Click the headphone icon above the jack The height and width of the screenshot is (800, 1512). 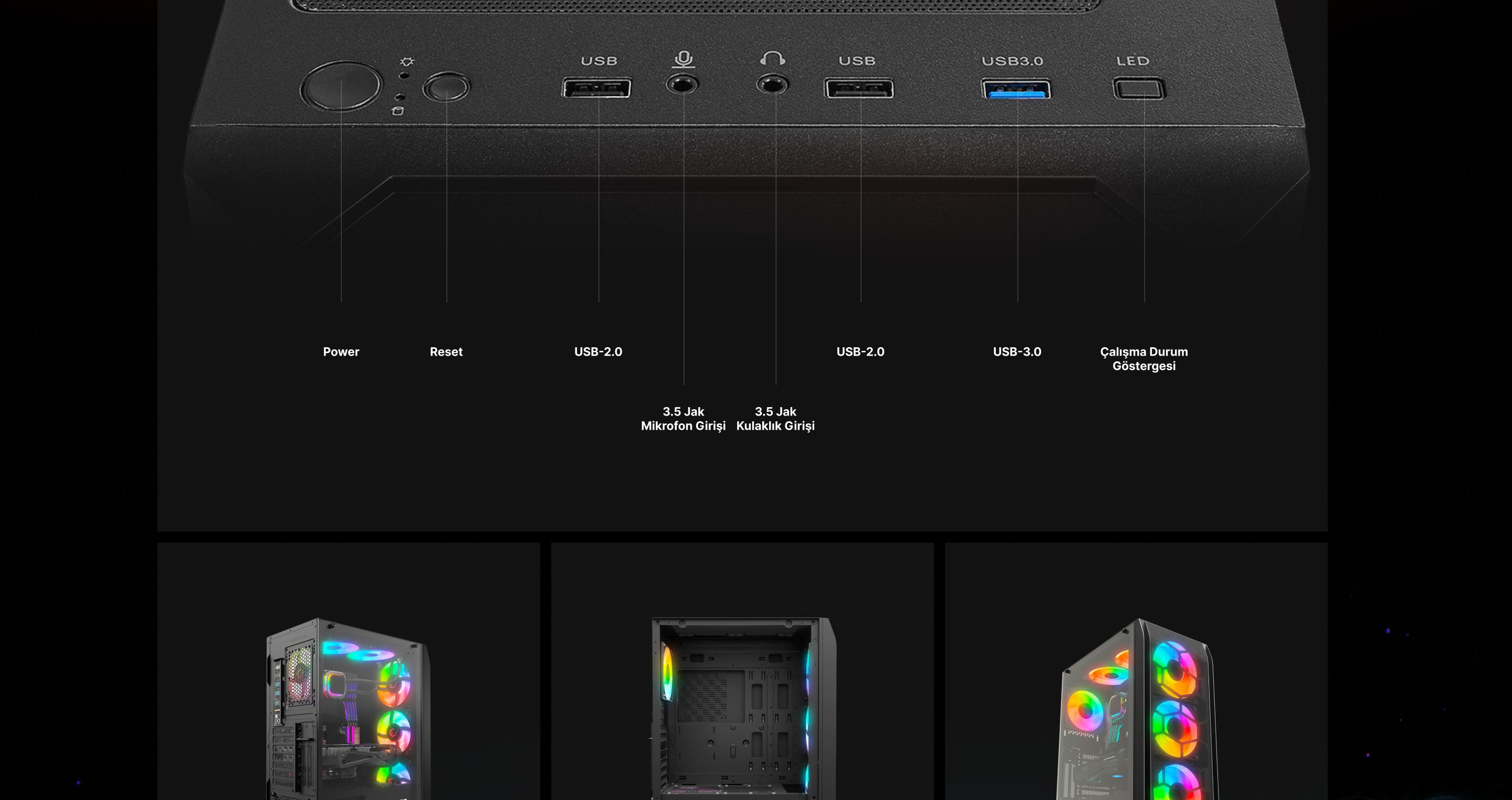pos(772,58)
